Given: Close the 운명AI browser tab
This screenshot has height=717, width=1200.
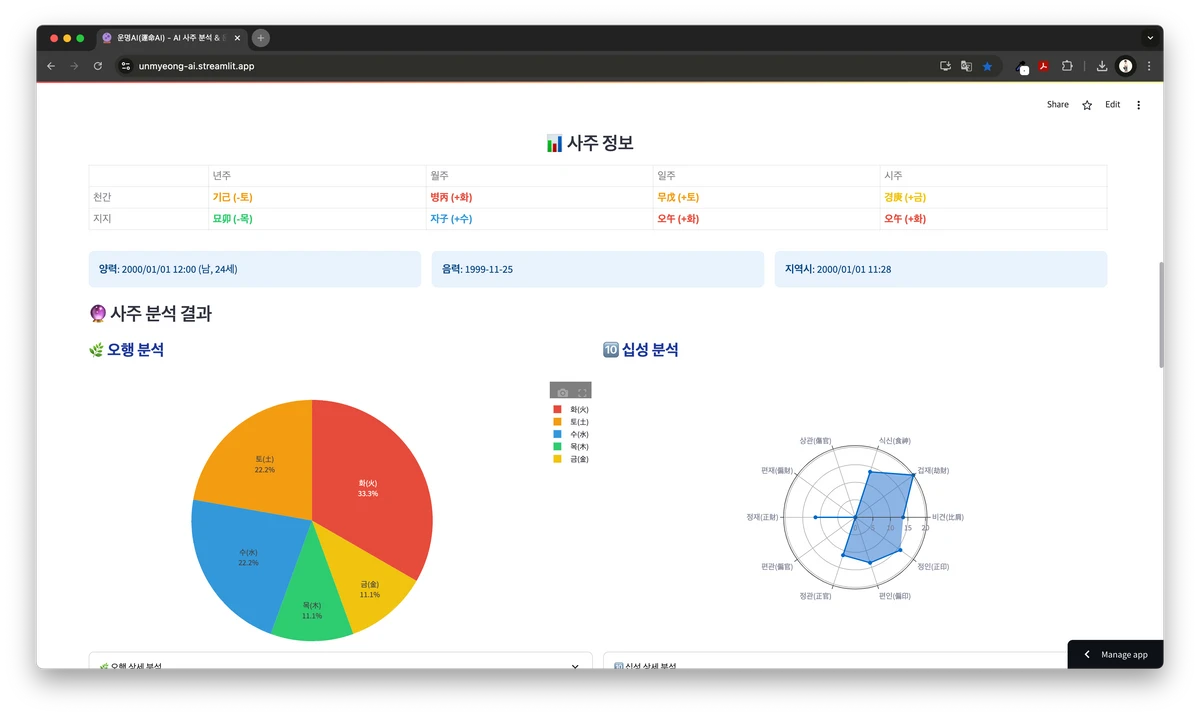Looking at the screenshot, I should click(237, 38).
